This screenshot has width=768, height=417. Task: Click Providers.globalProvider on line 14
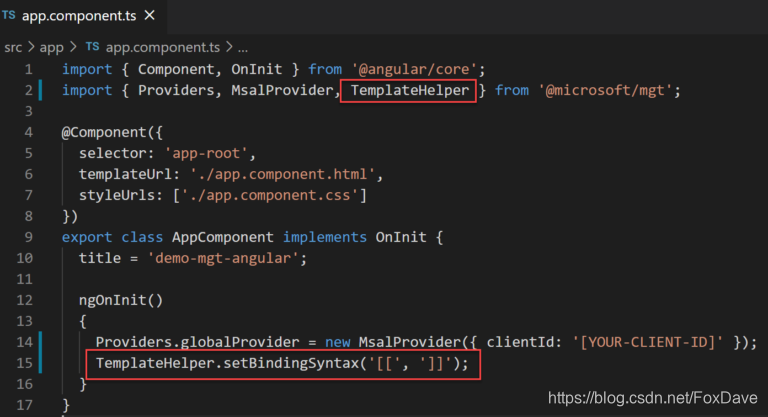pyautogui.click(x=197, y=342)
